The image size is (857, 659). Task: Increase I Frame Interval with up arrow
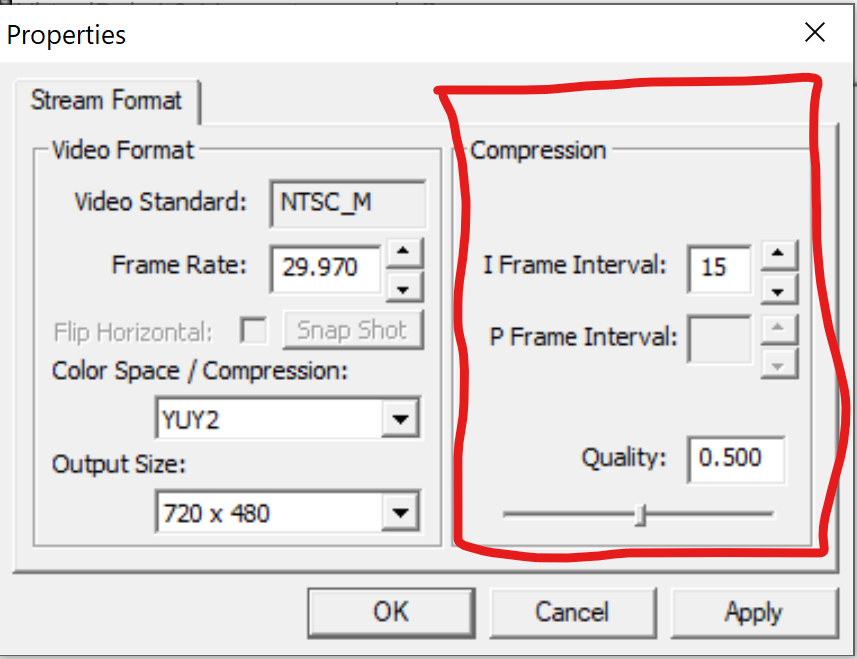click(x=778, y=253)
